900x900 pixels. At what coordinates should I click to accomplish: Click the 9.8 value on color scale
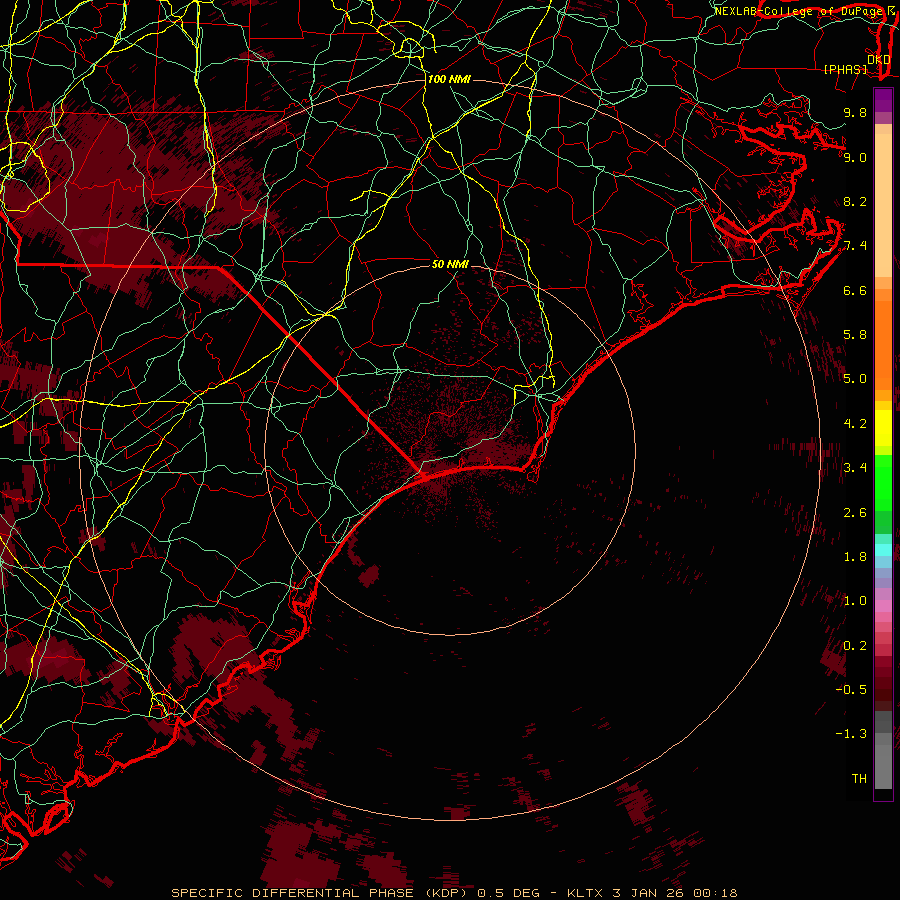click(x=855, y=112)
